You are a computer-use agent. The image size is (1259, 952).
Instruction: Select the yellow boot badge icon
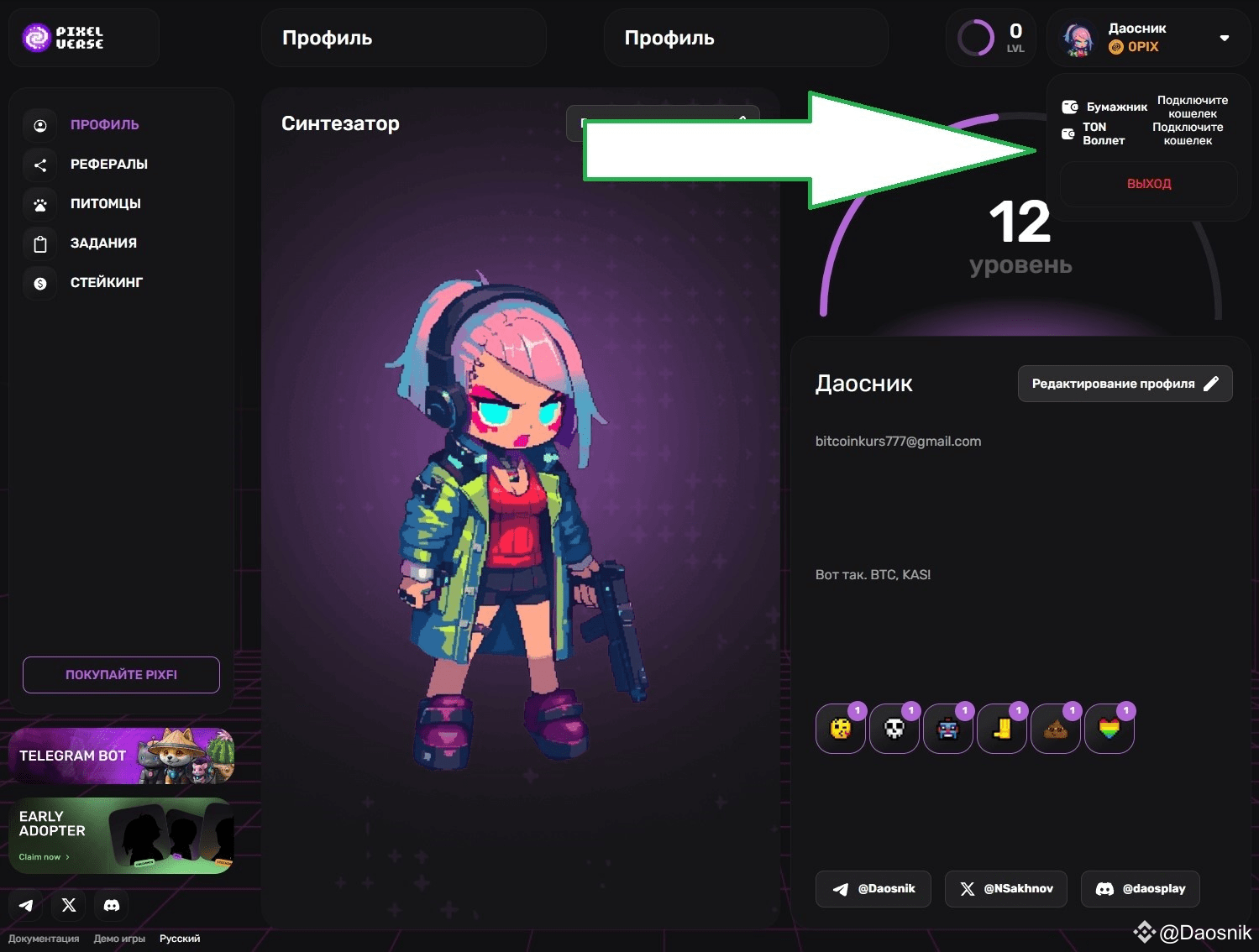[1001, 729]
